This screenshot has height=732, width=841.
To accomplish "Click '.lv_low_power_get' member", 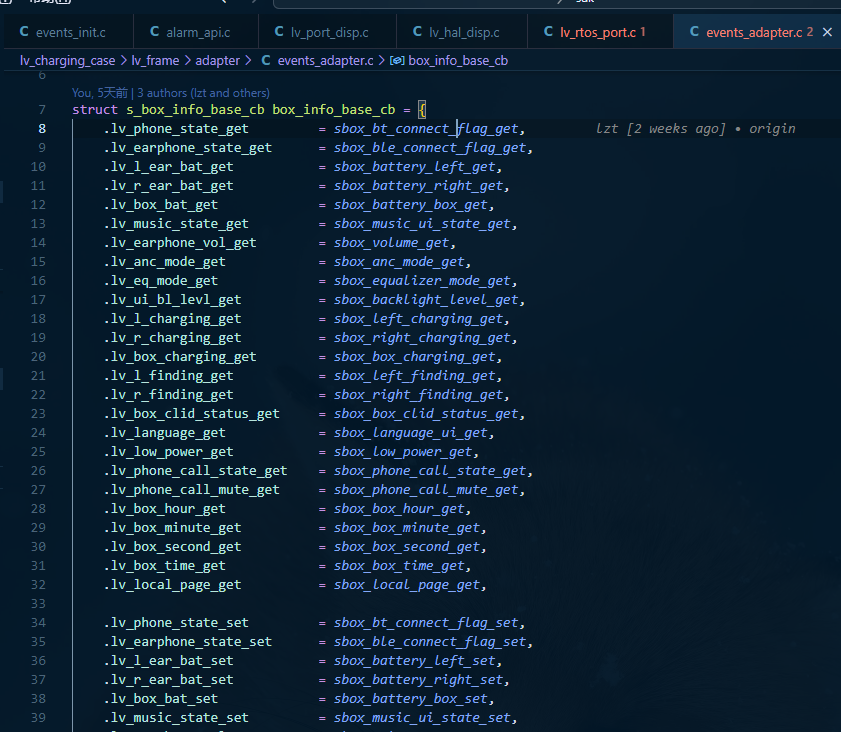I will (168, 452).
